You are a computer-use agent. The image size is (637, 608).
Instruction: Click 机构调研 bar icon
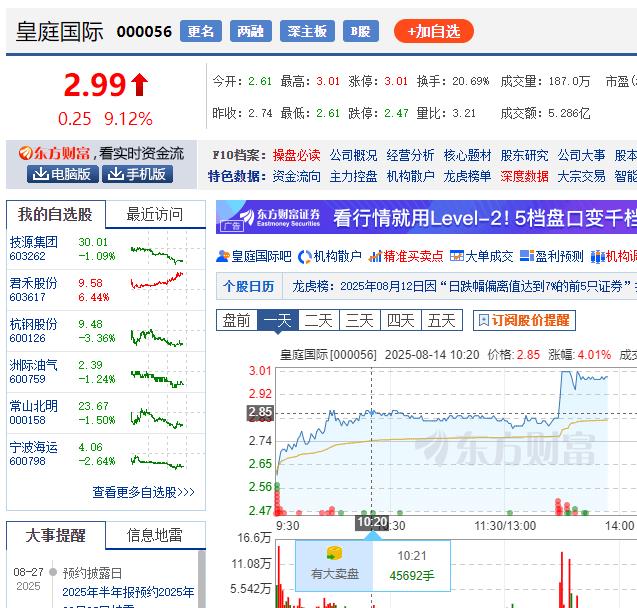pyautogui.click(x=597, y=257)
